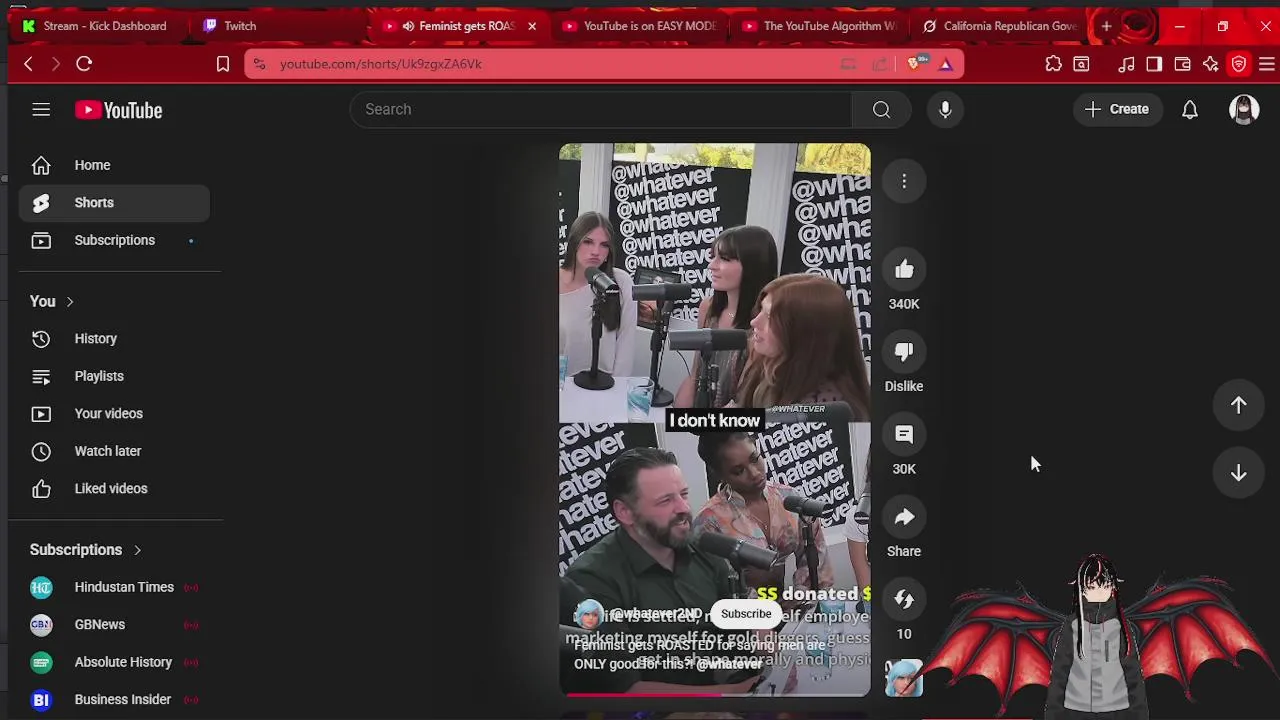This screenshot has width=1280, height=720.
Task: Open Absolute History channel
Action: click(114, 662)
